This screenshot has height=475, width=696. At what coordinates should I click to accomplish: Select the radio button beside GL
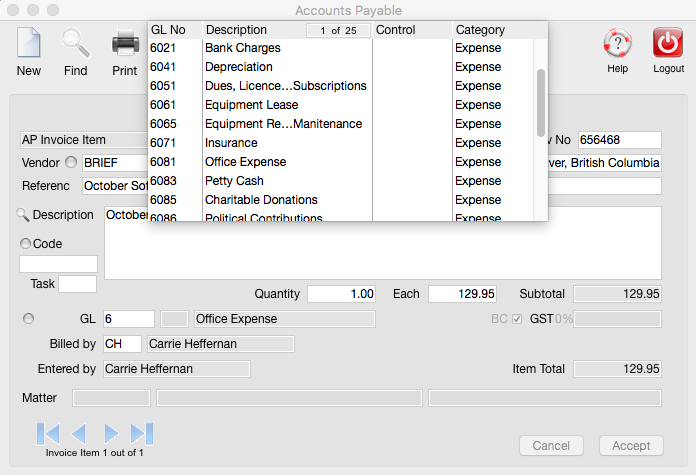pyautogui.click(x=28, y=319)
